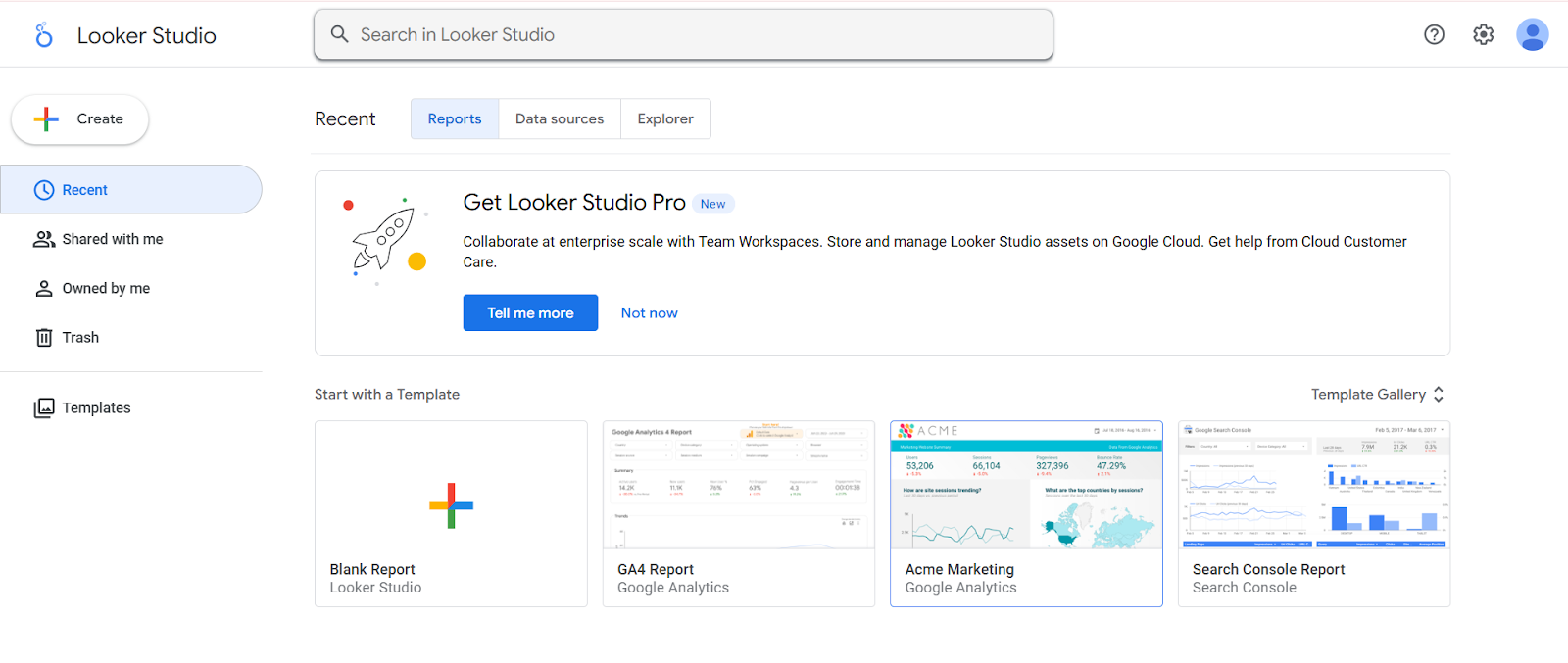Open the Template Gallery link
1568x663 pixels.
1368,394
